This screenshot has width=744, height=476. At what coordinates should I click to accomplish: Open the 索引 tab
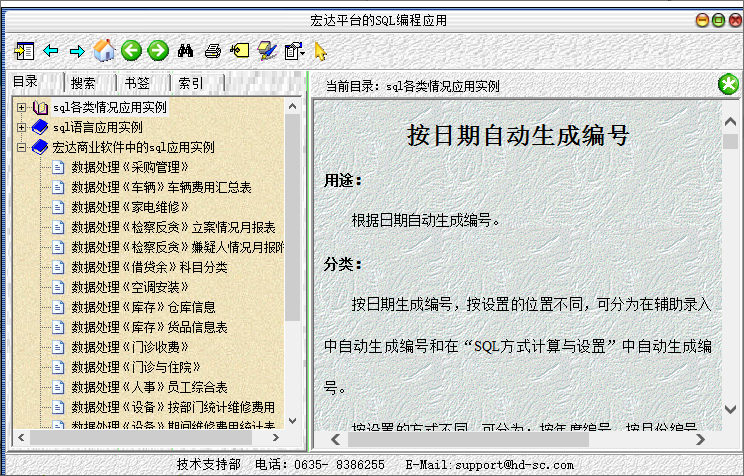[x=191, y=83]
